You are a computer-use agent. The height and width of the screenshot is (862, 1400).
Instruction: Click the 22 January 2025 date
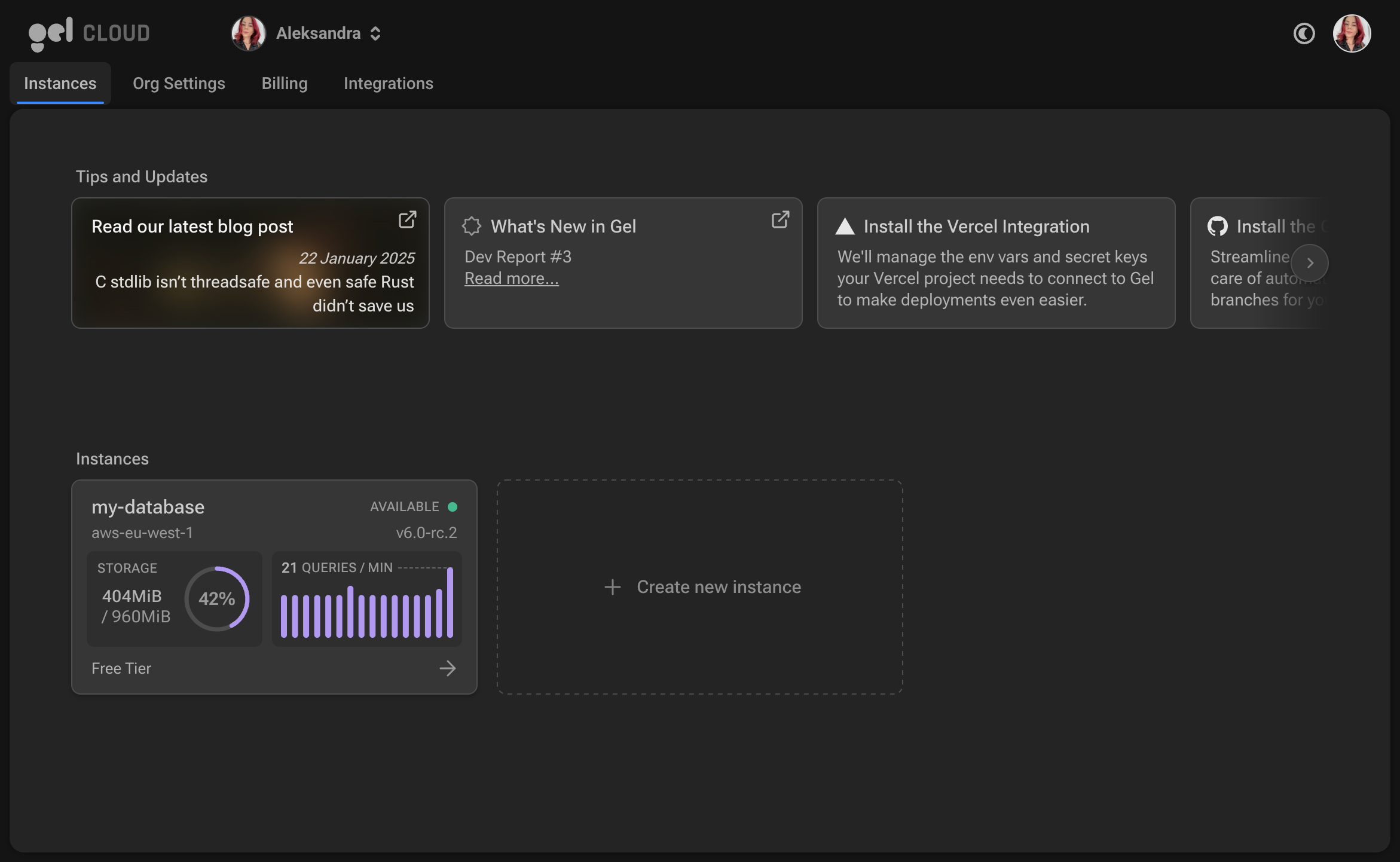tap(357, 258)
